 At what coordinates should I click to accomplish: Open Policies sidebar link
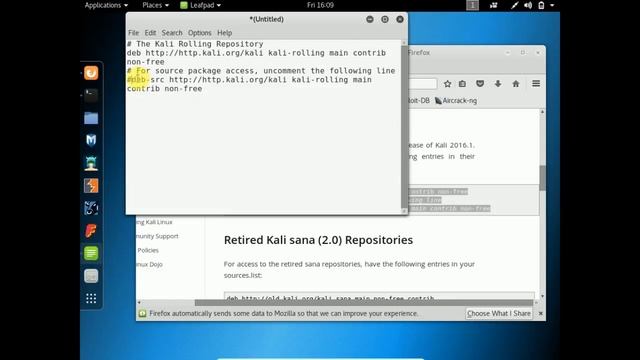tap(148, 250)
